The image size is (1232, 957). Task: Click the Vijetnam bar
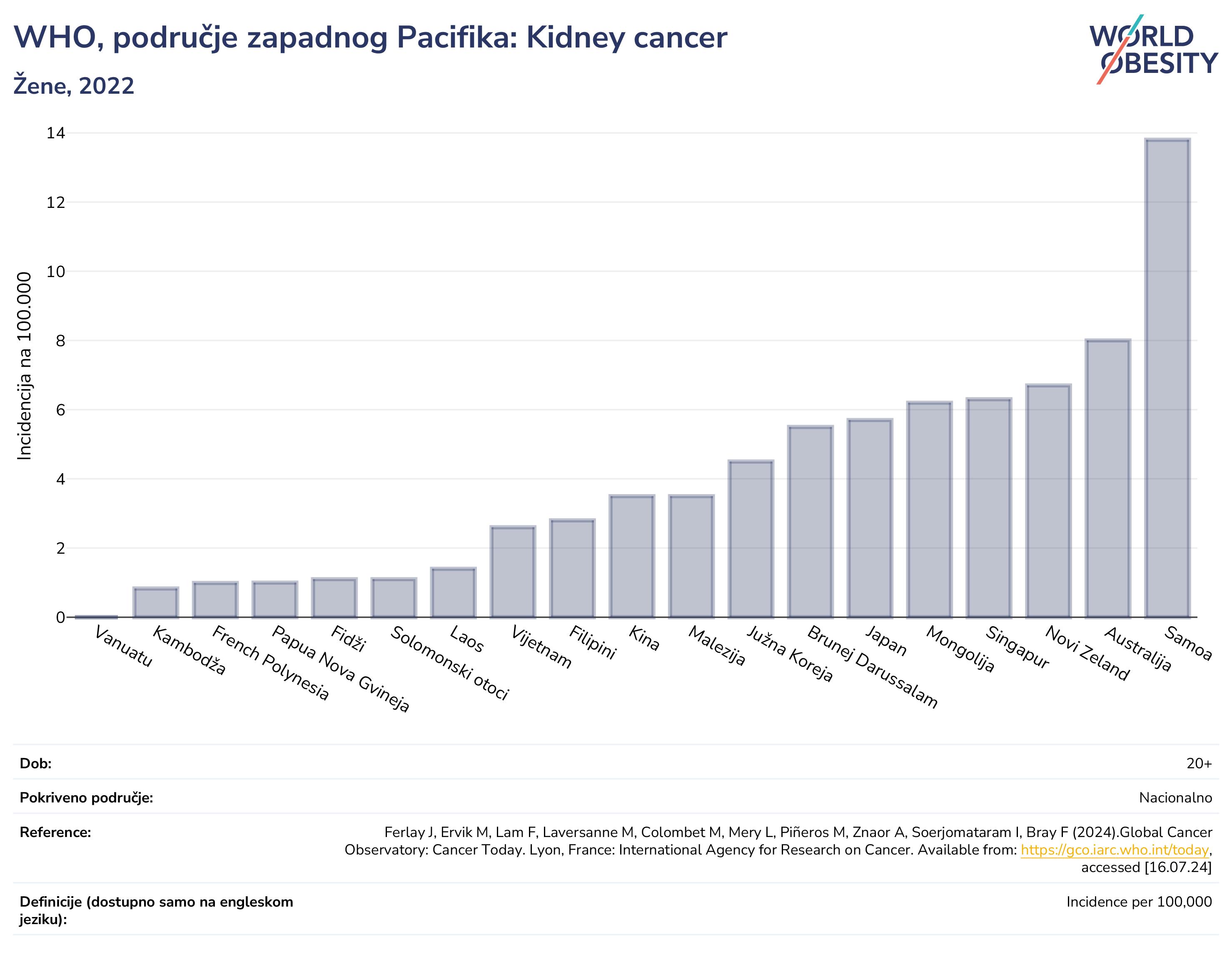[513, 572]
